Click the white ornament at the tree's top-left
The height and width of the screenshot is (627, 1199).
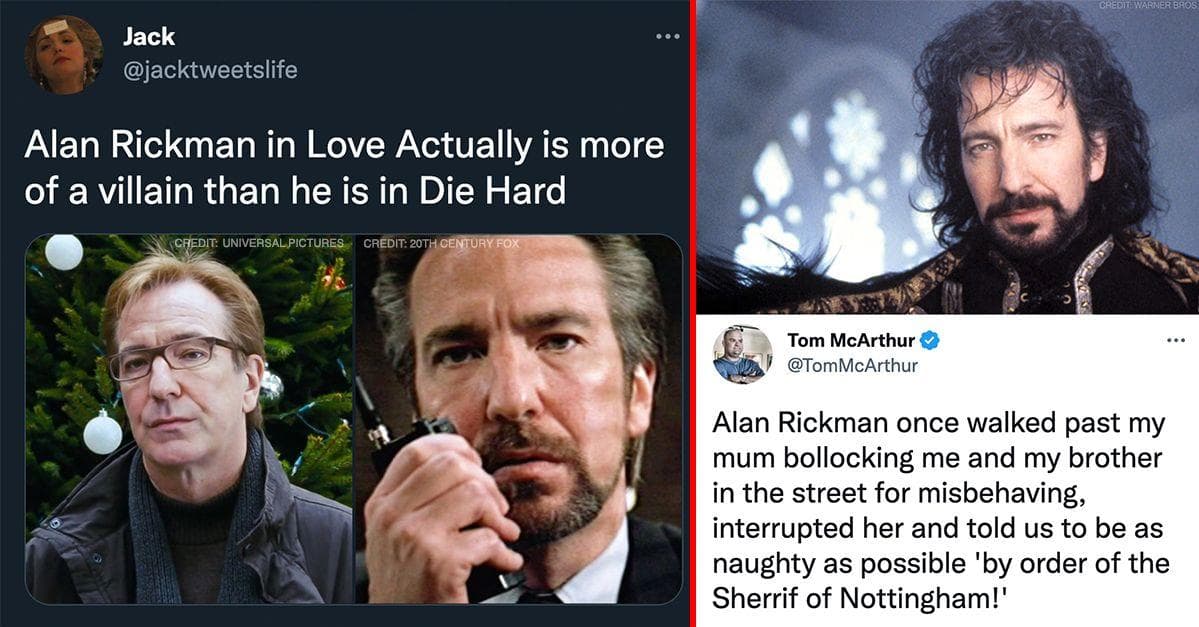tap(63, 252)
